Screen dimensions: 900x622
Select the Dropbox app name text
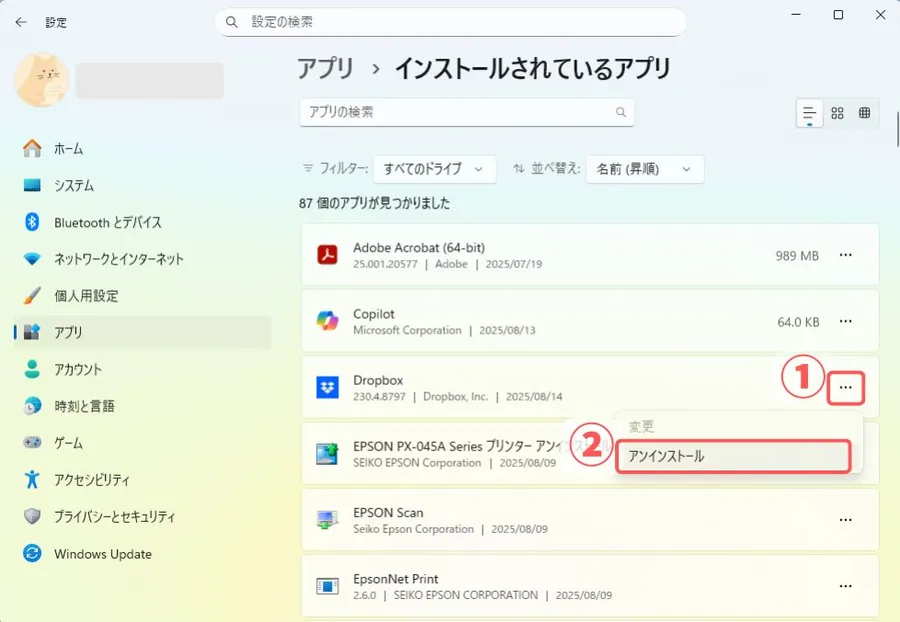click(378, 380)
